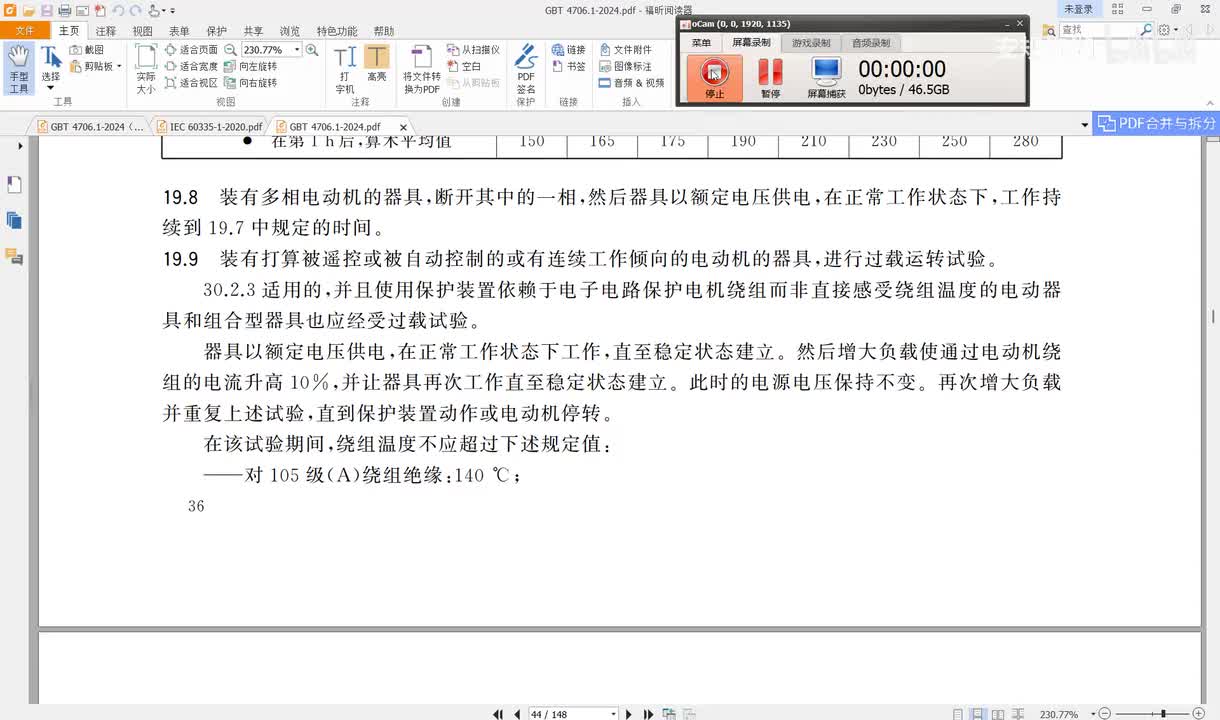
Task: Click the open folder icon in title bar
Action: pos(30,10)
